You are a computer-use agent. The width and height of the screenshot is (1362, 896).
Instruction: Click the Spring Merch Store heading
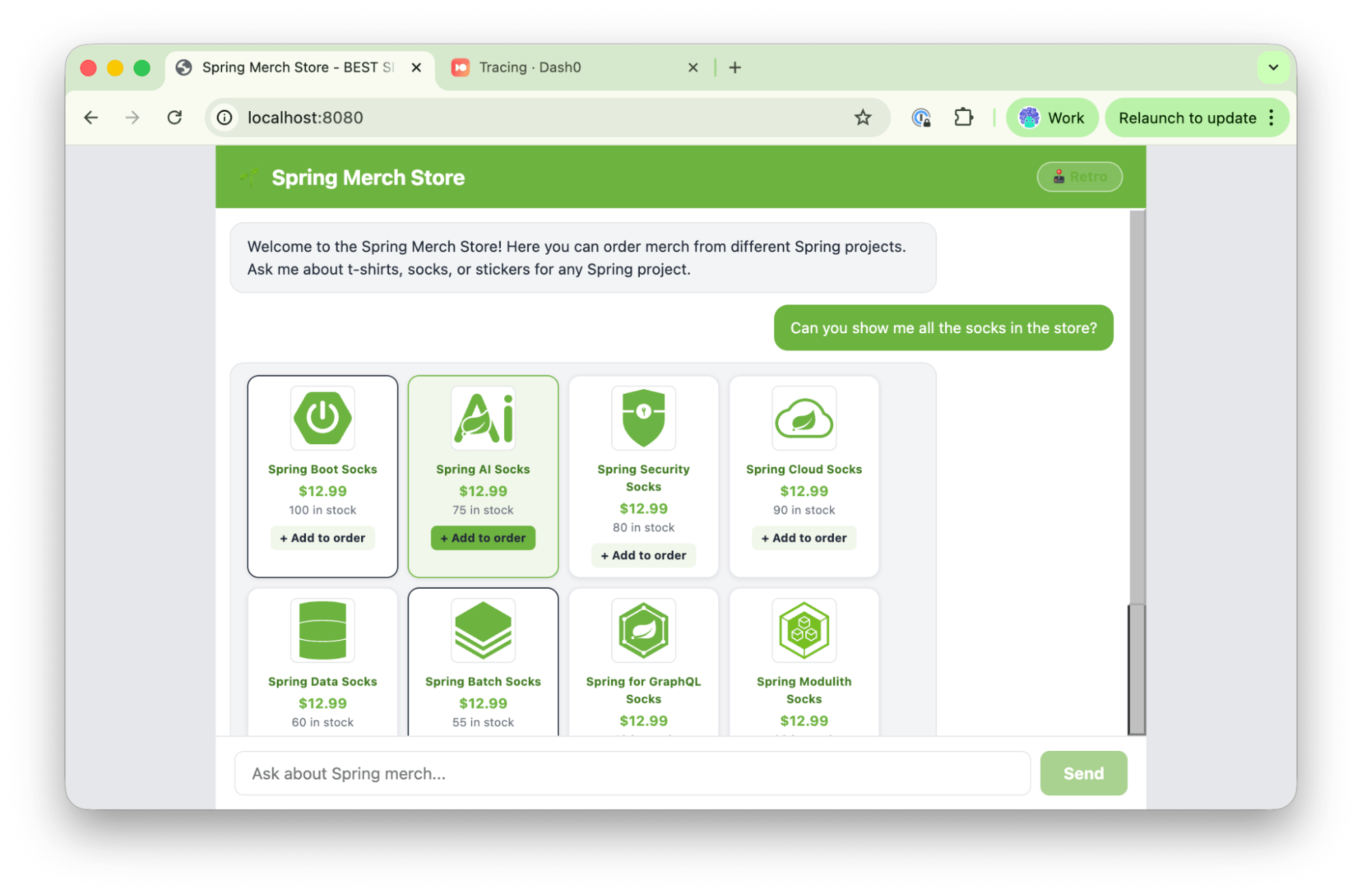tap(368, 177)
